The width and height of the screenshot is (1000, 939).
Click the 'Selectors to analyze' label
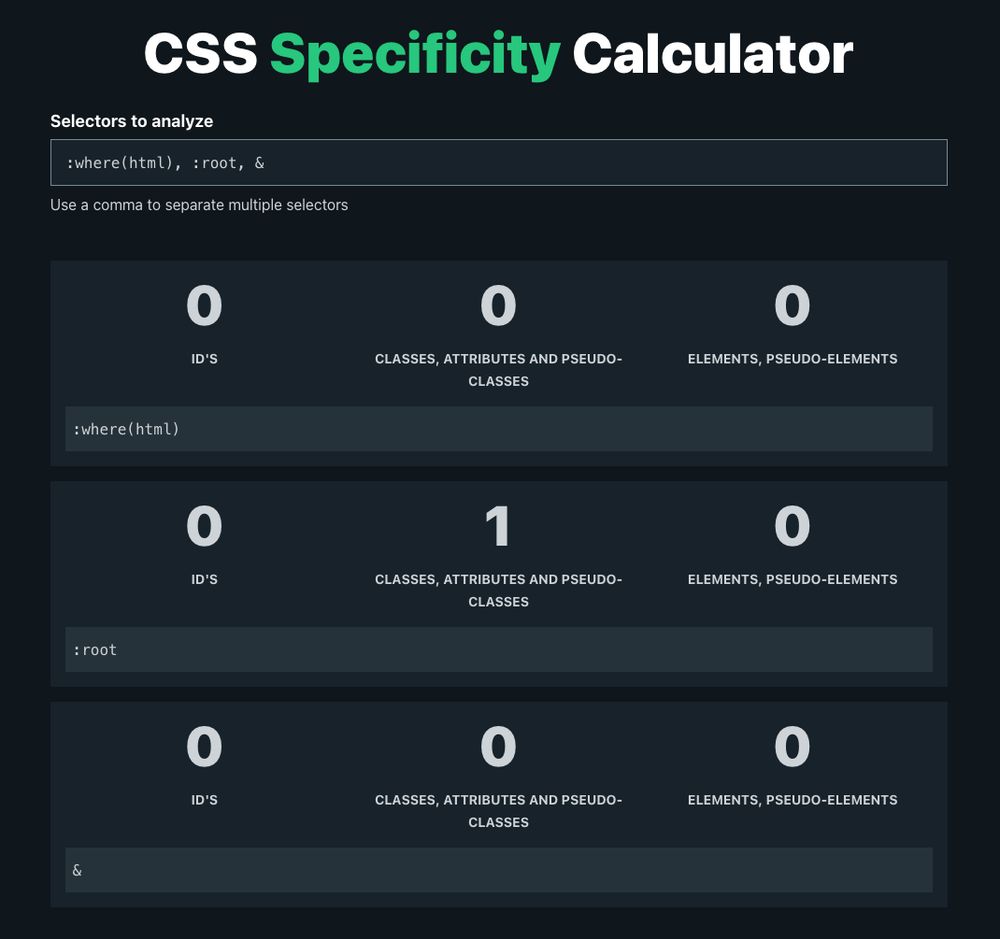point(131,121)
